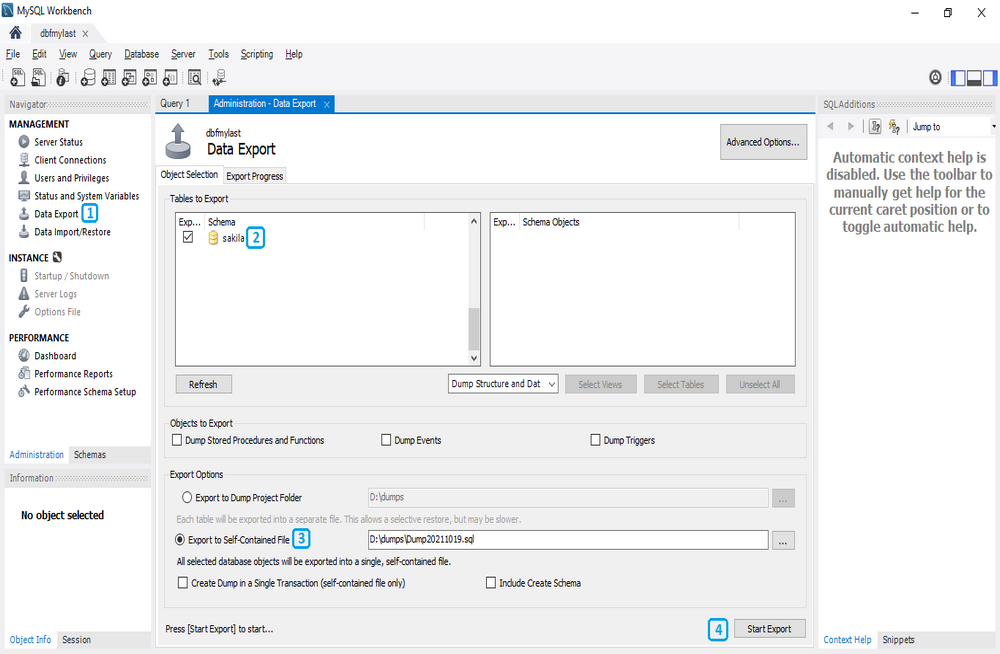
Task: Open the File menu
Action: click(13, 54)
